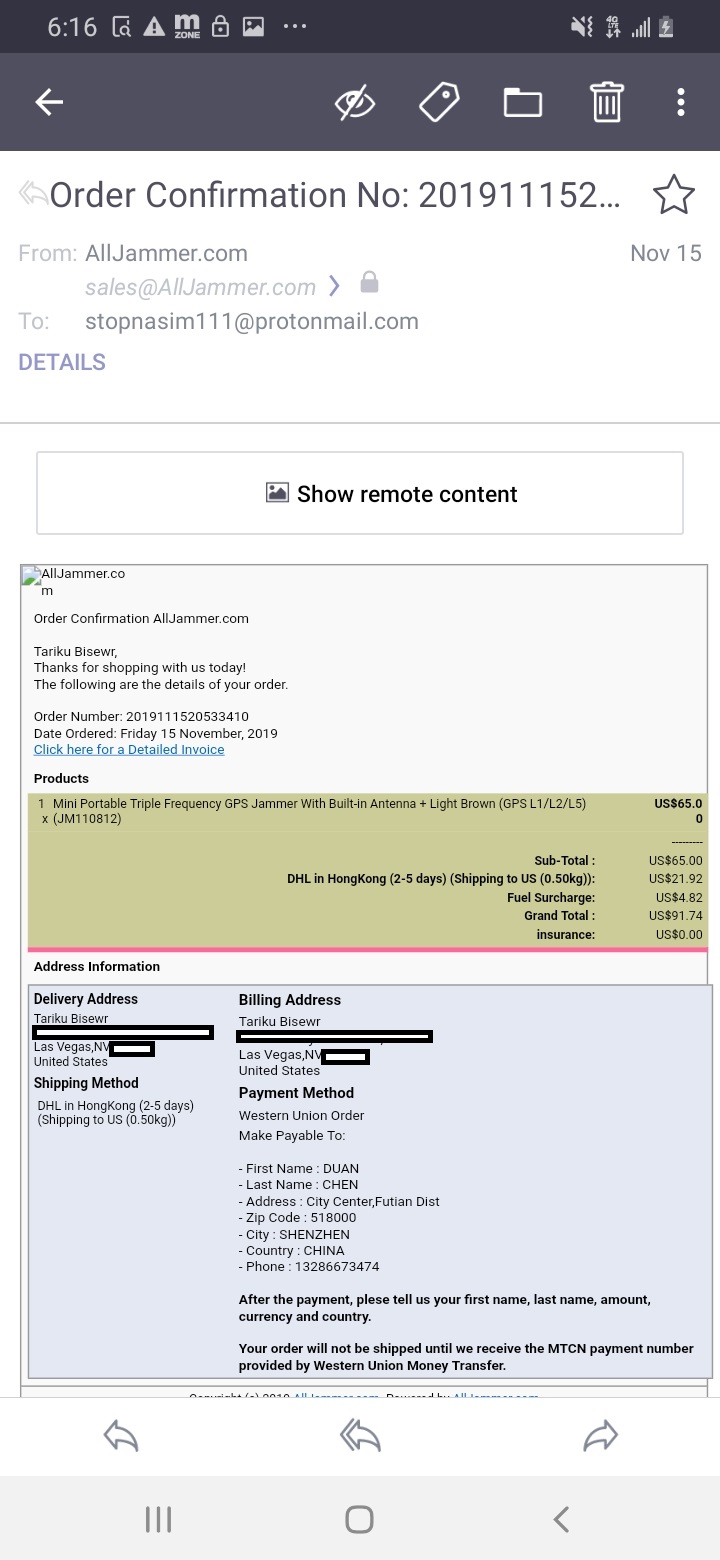The image size is (720, 1560).
Task: Tap Order Number 2019111520533410 text
Action: pos(141,717)
